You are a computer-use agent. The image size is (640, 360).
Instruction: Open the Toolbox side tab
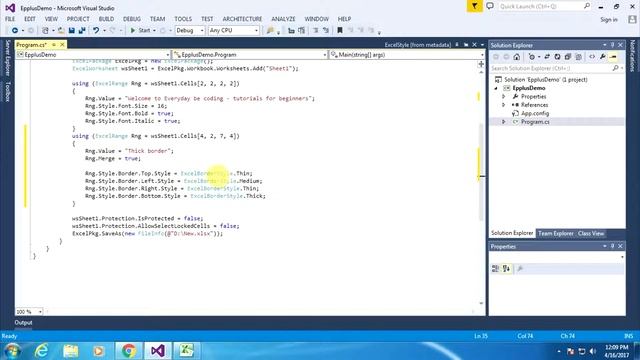[7, 91]
